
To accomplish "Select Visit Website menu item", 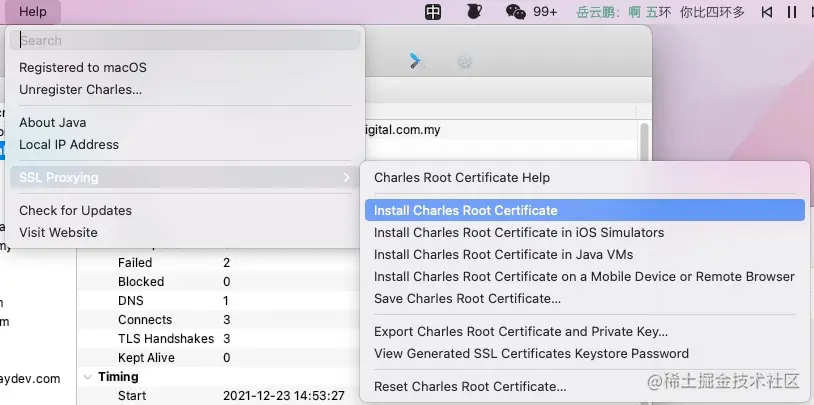I will click(58, 232).
